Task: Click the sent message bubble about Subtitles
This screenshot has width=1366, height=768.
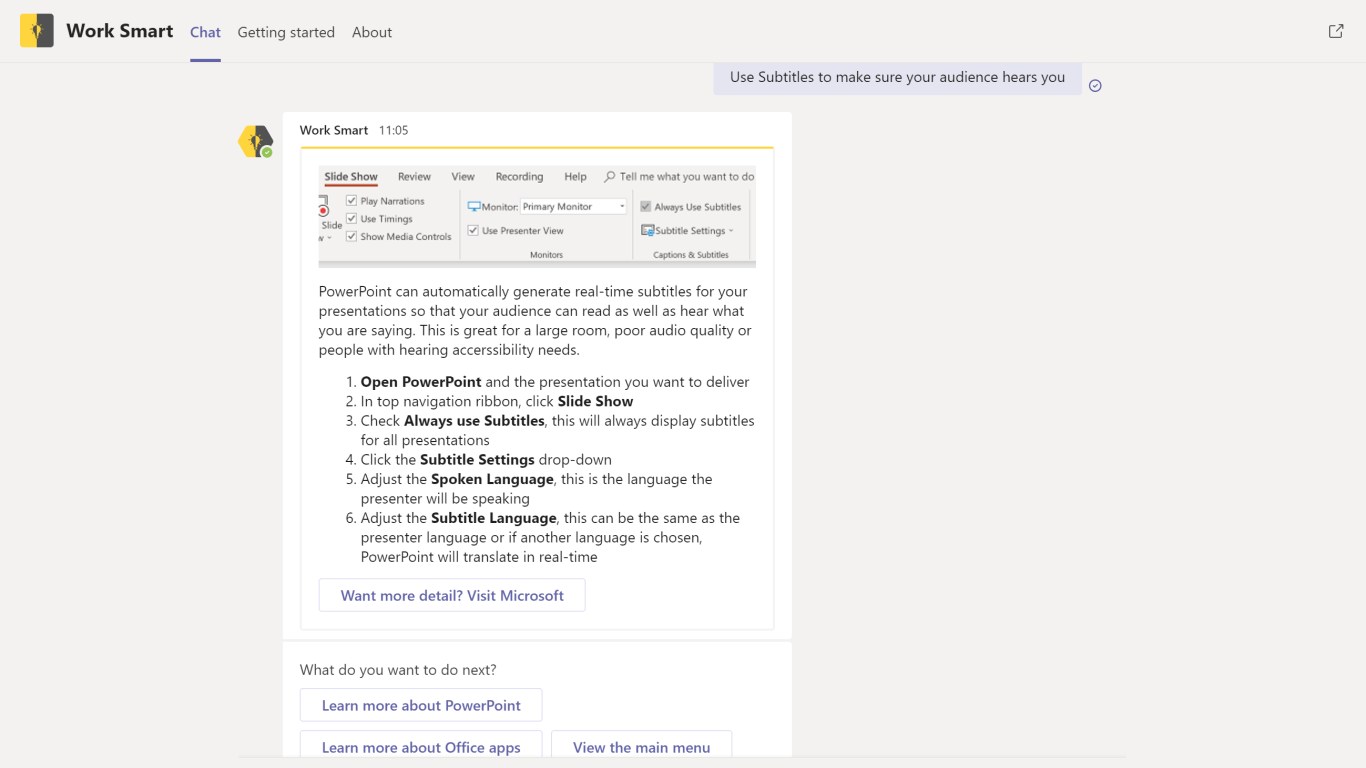Action: 897,77
